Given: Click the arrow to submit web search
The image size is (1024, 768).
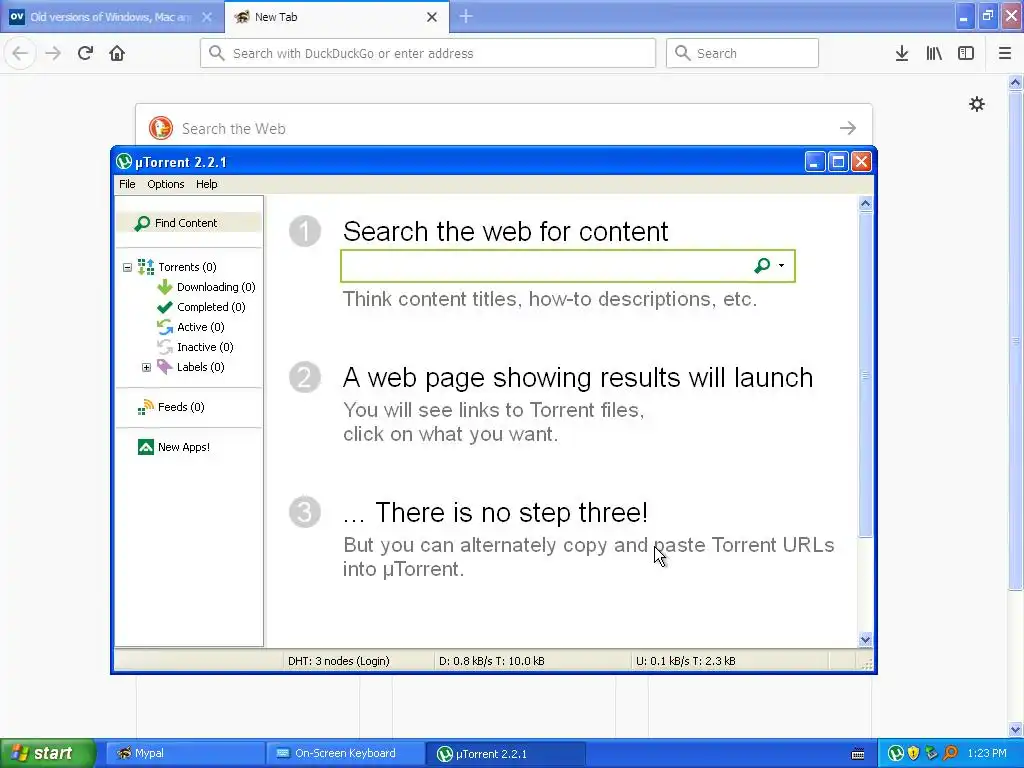Looking at the screenshot, I should (x=848, y=128).
